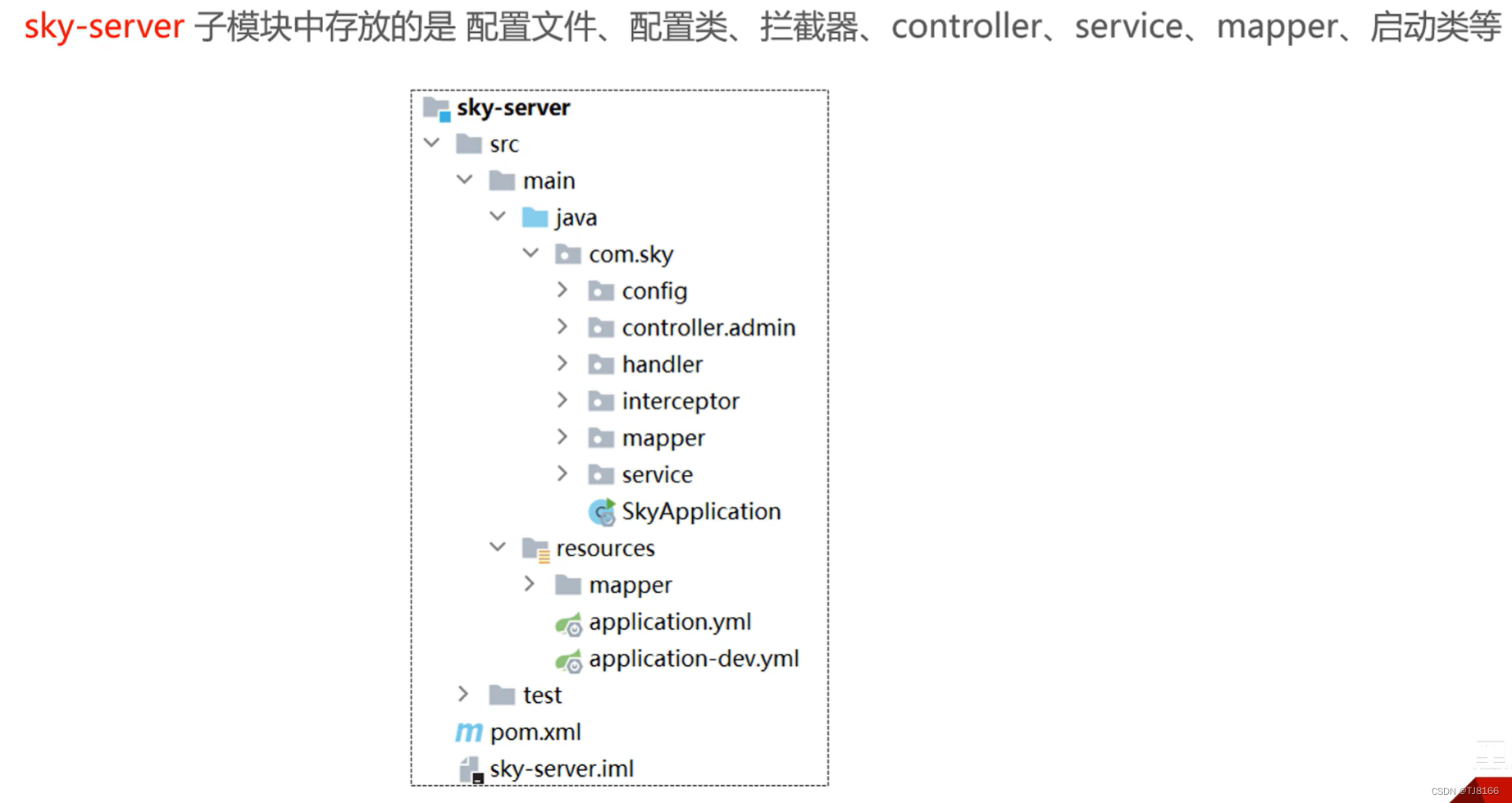Viewport: 1512px width, 803px height.
Task: Collapse the src folder
Action: point(432,143)
